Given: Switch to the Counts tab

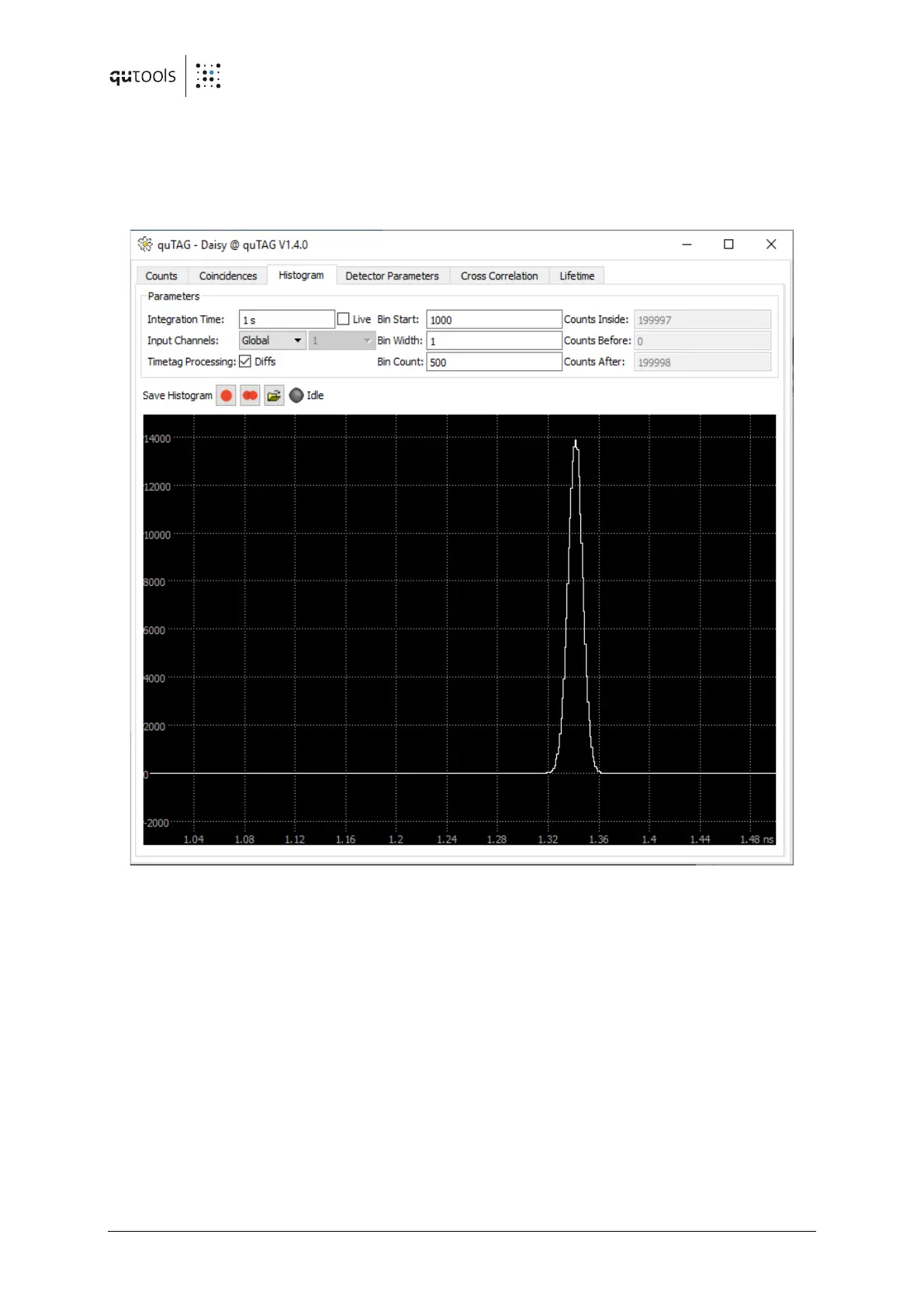Looking at the screenshot, I should 161,276.
